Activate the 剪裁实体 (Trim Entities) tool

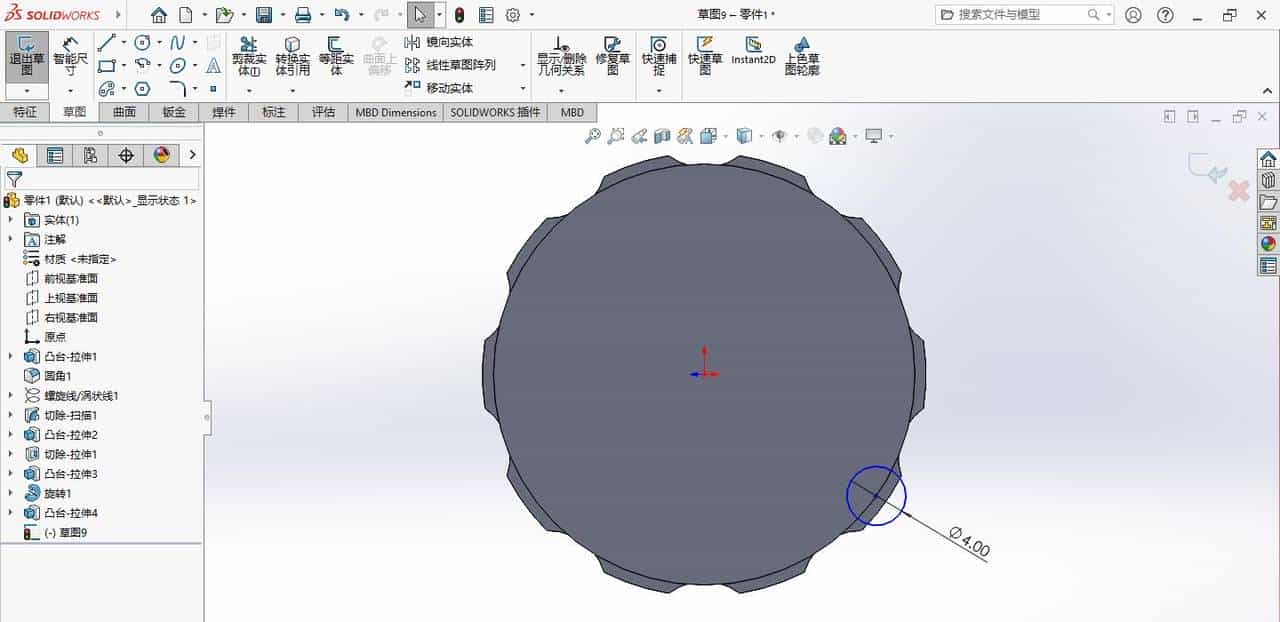click(x=247, y=55)
